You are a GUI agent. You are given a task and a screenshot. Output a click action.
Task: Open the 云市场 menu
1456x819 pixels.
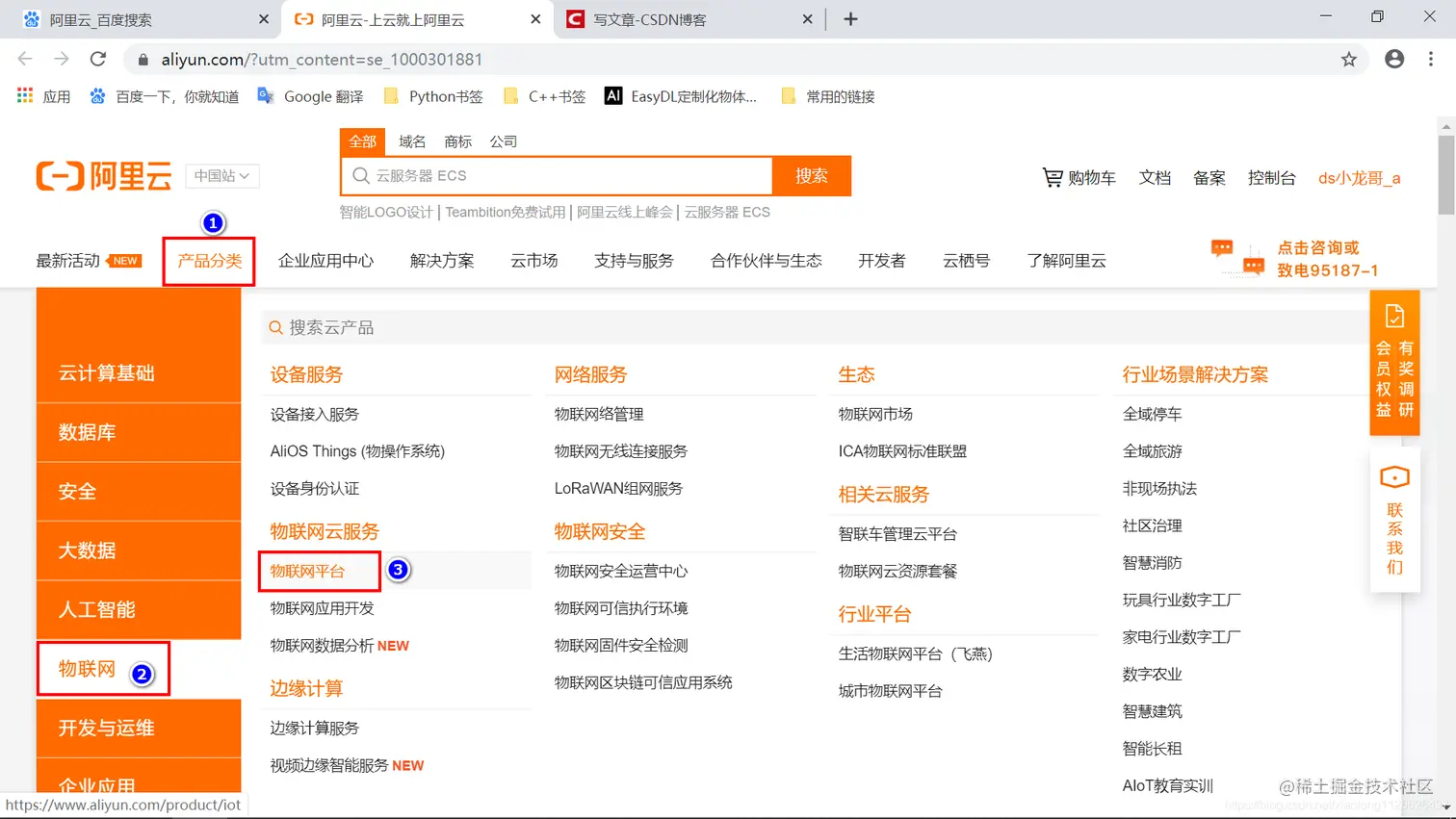534,261
